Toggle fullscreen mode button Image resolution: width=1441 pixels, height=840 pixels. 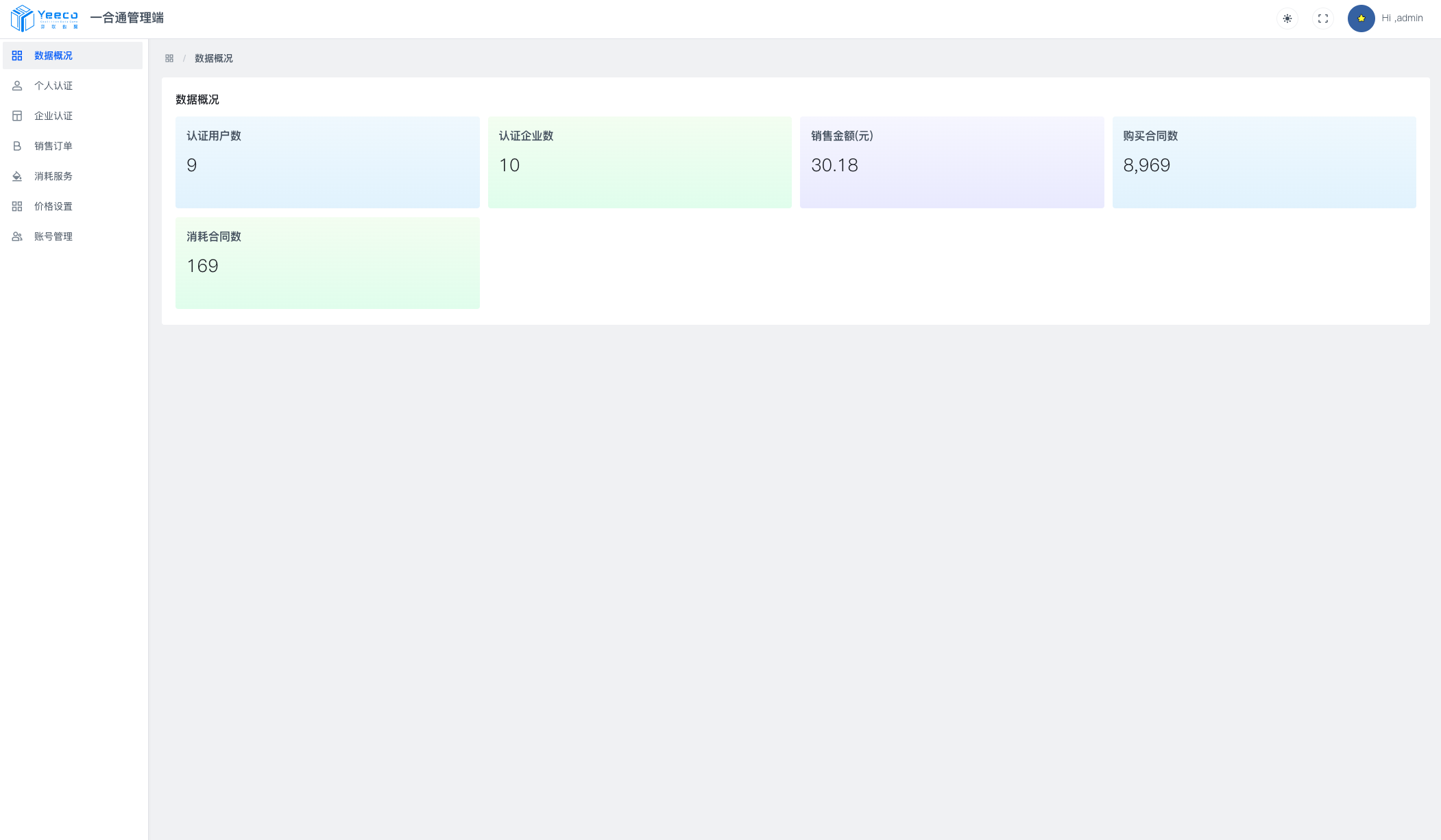[1323, 18]
